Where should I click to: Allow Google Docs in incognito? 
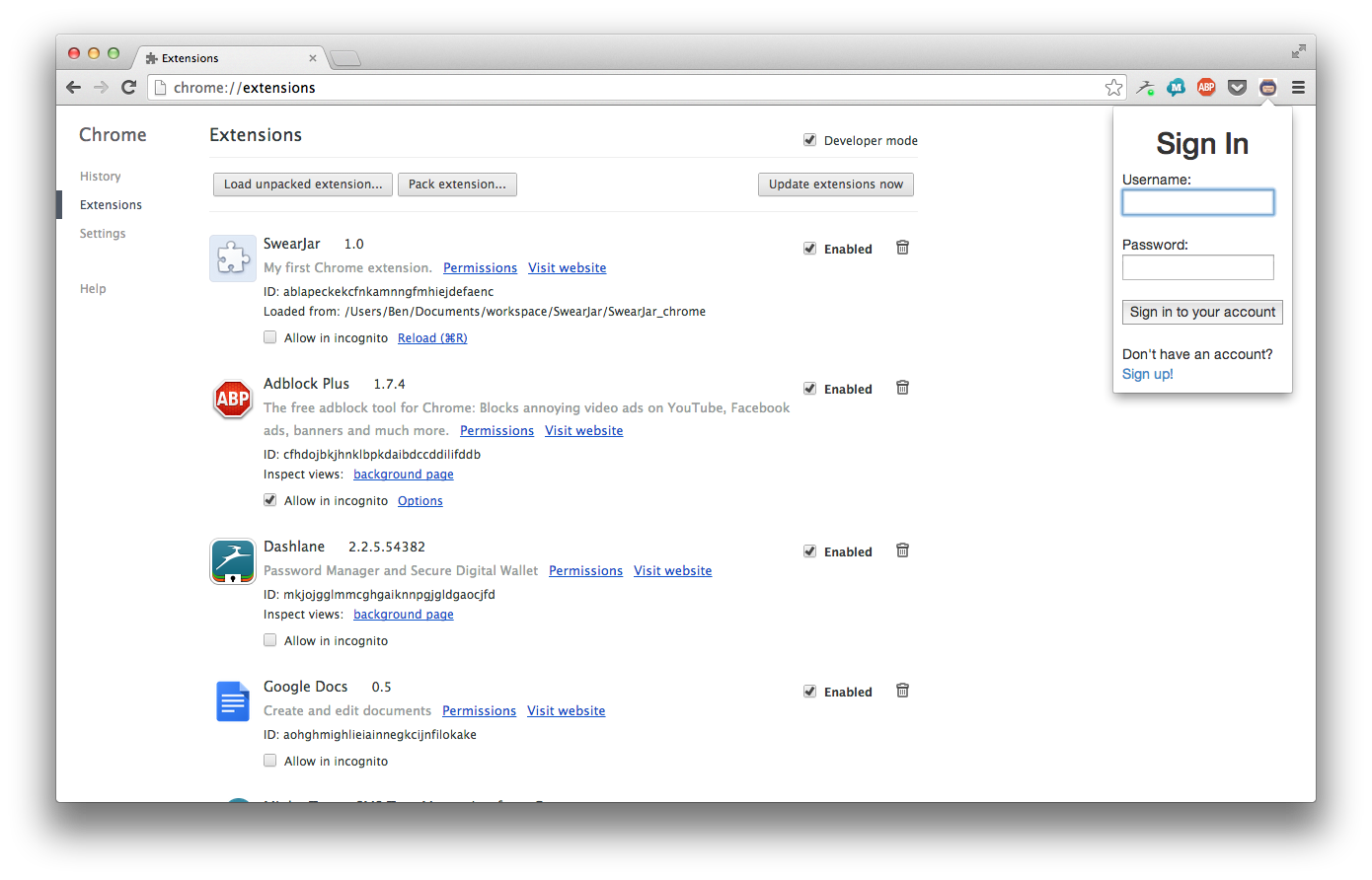pos(269,761)
